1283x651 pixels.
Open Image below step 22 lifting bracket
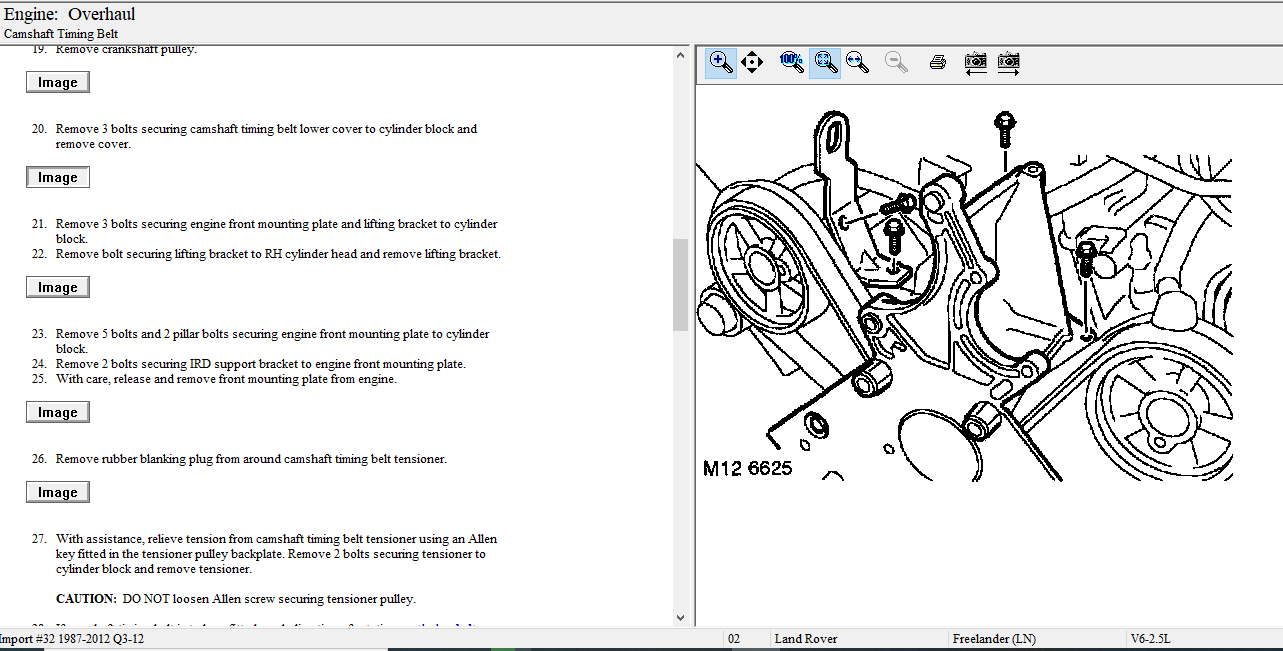click(x=58, y=287)
